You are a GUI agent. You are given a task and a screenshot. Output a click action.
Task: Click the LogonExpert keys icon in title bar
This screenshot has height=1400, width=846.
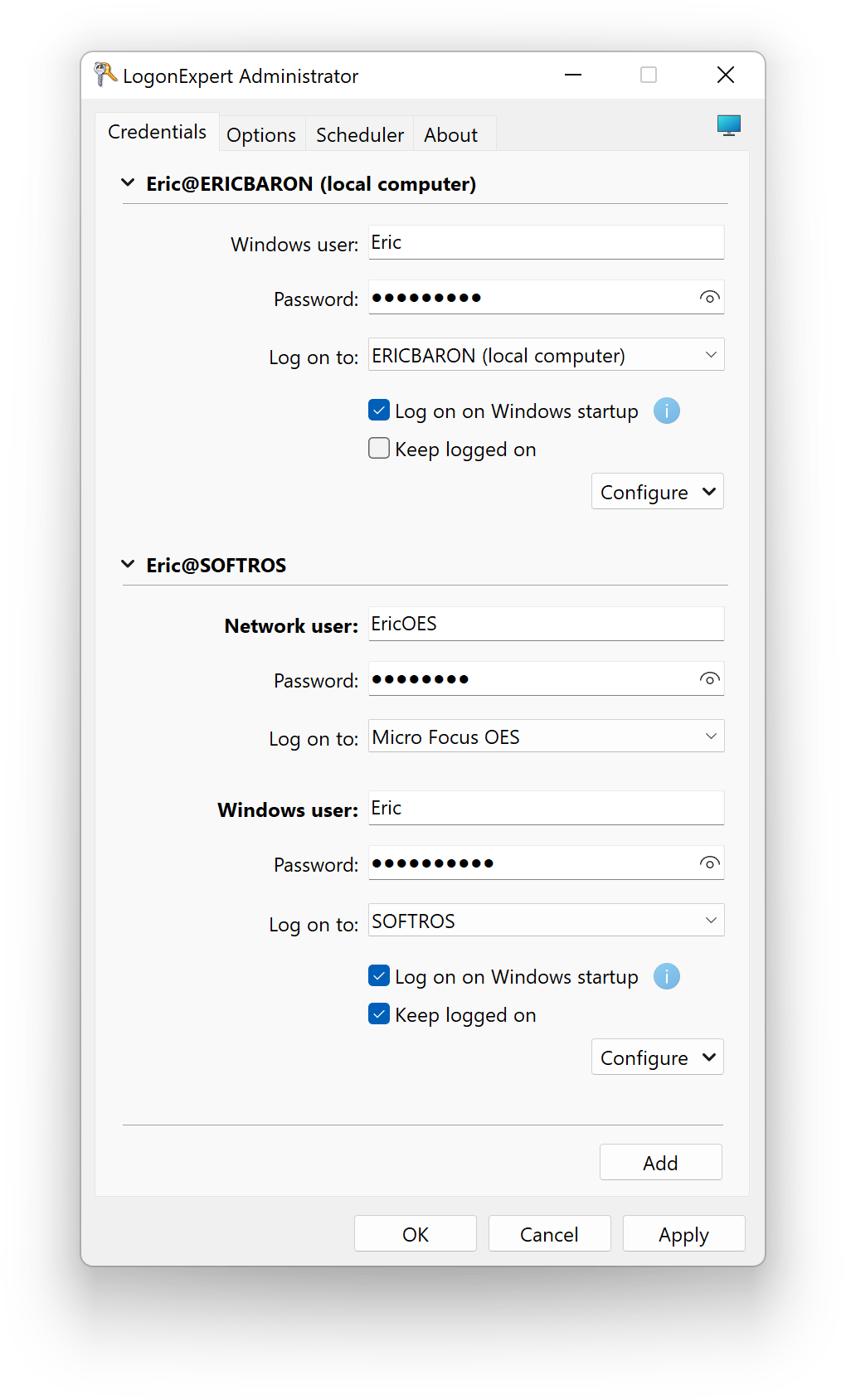[105, 75]
